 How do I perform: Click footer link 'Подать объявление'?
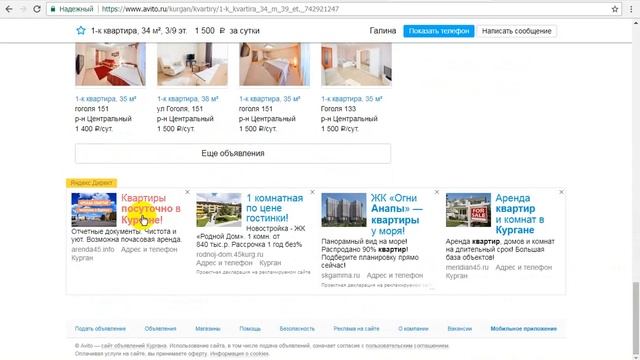tap(100, 329)
